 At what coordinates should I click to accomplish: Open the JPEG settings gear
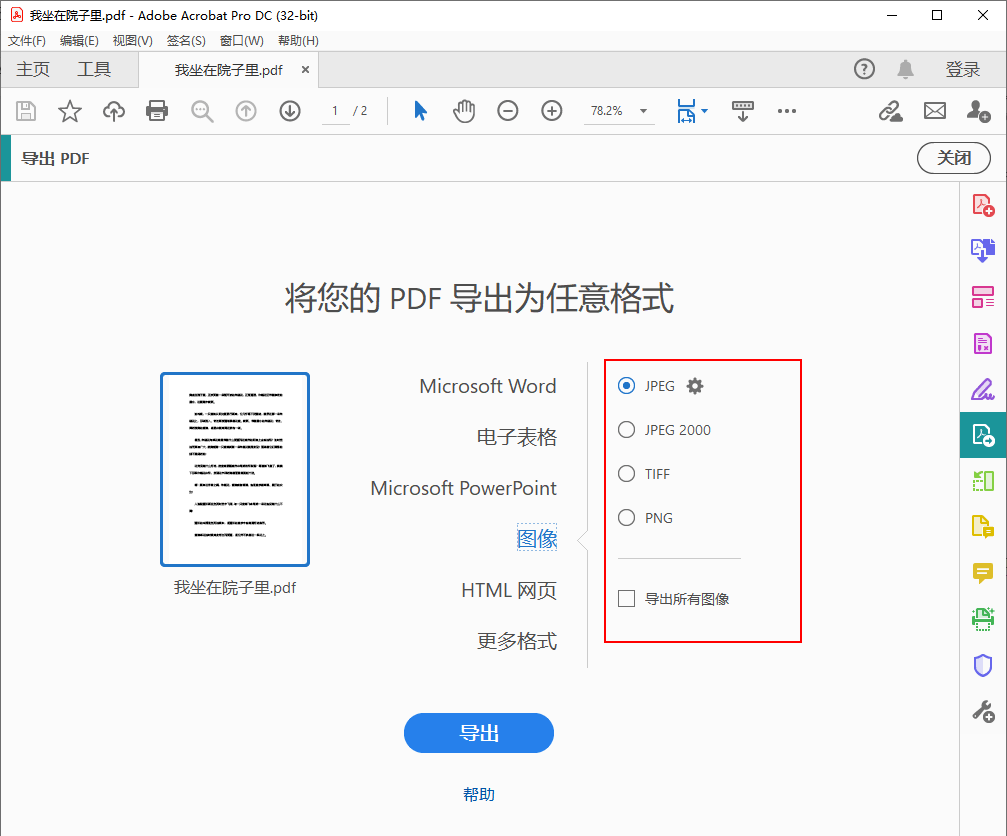(x=696, y=386)
